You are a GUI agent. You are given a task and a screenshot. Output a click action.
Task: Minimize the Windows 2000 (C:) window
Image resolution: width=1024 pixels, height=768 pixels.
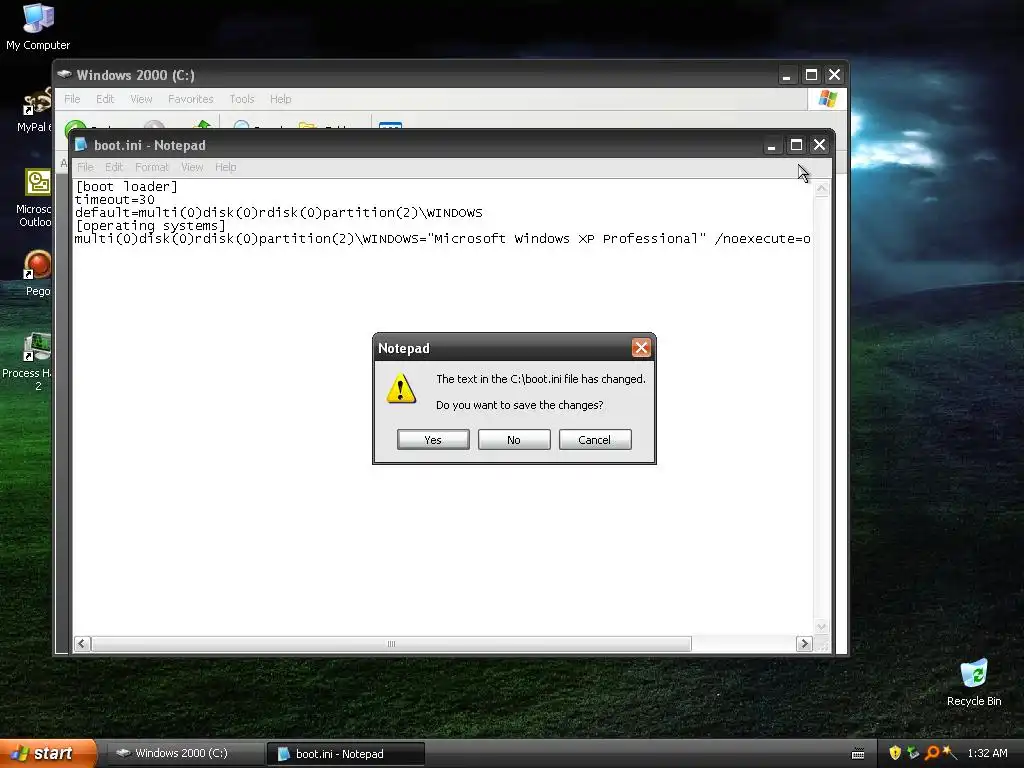pyautogui.click(x=787, y=75)
